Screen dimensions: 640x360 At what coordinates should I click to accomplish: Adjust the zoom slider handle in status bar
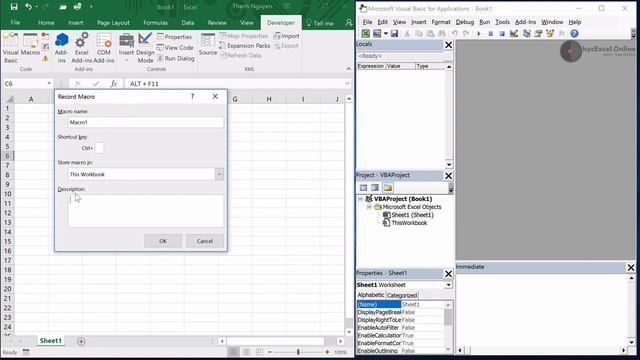pos(298,352)
